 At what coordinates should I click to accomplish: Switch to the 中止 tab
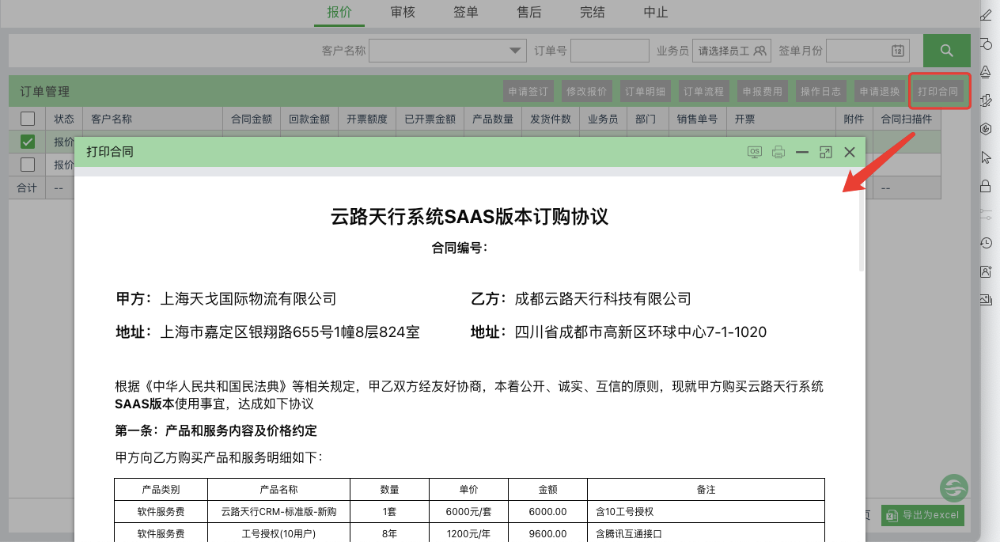tap(656, 12)
